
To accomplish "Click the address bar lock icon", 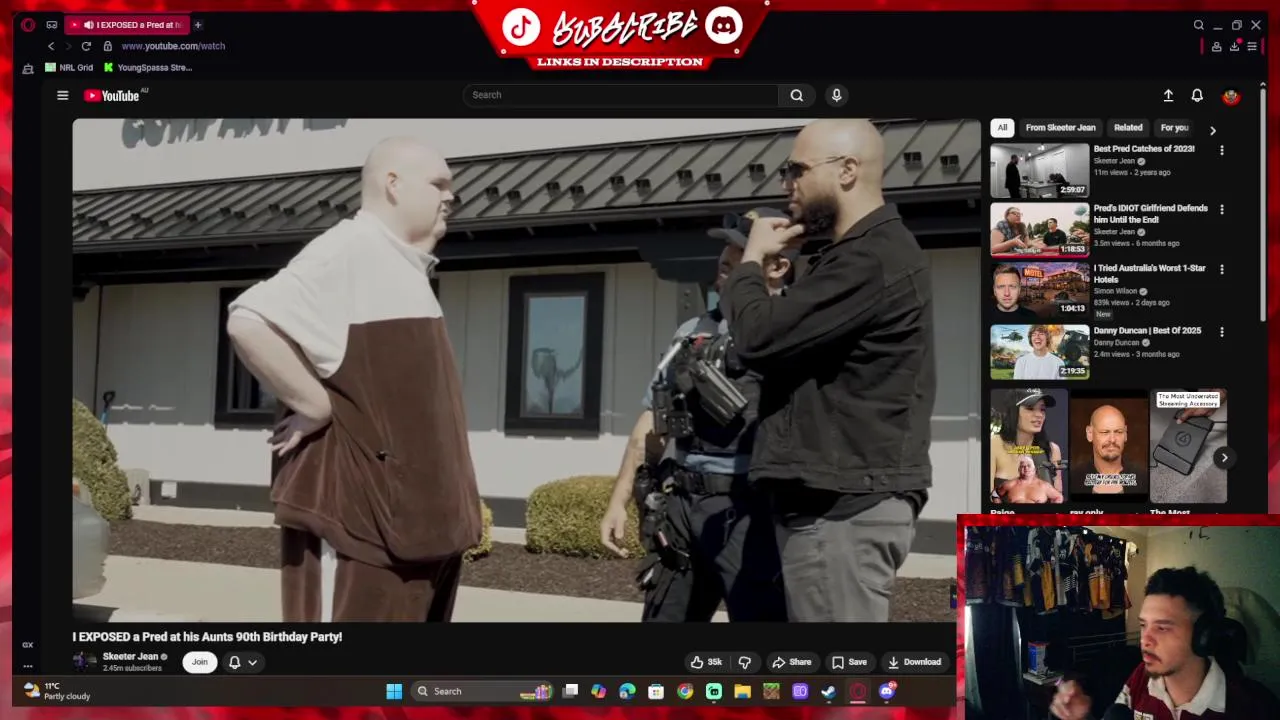I will tap(107, 46).
